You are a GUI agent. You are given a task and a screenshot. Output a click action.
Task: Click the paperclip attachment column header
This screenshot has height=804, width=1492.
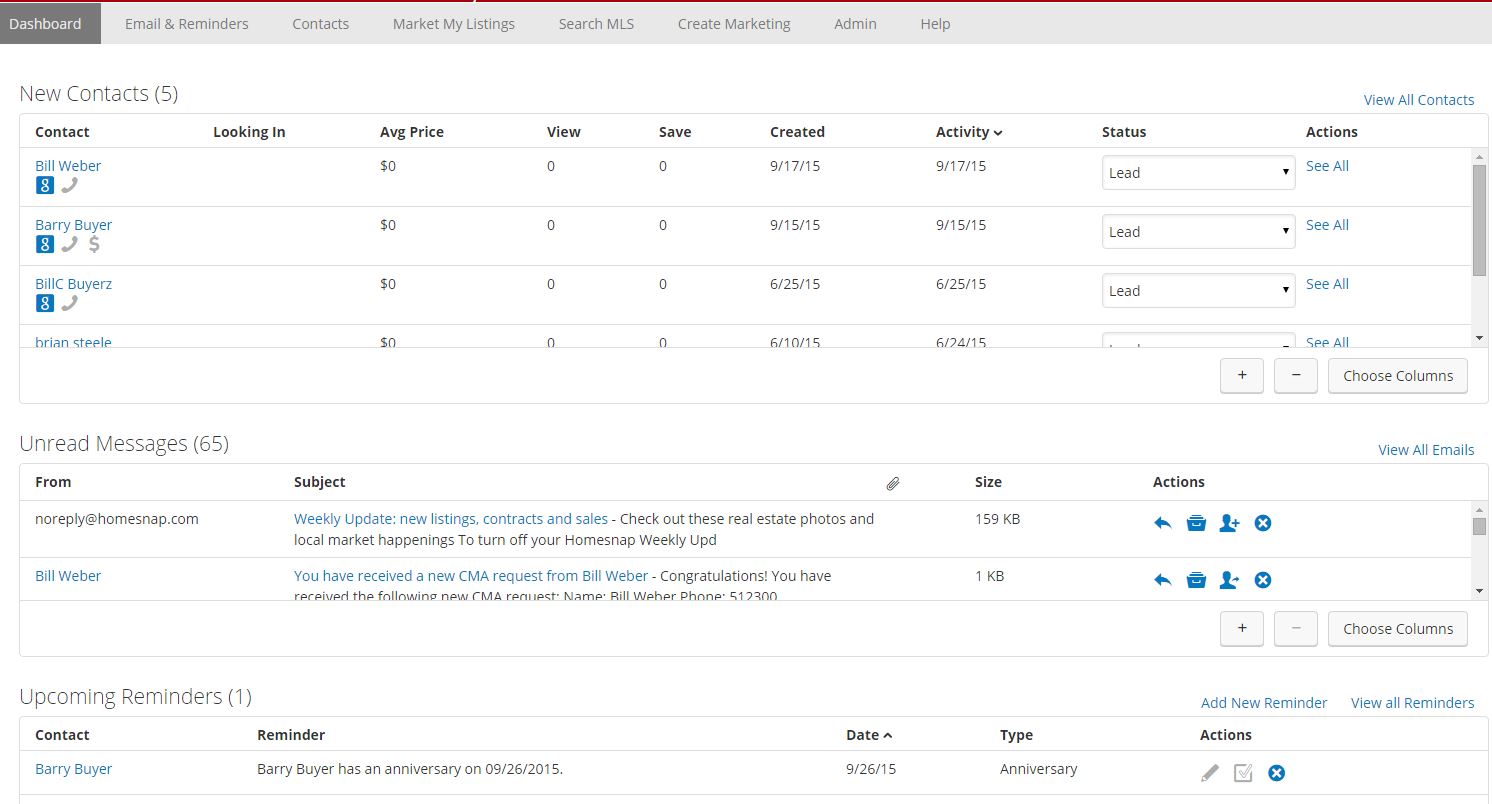point(893,483)
